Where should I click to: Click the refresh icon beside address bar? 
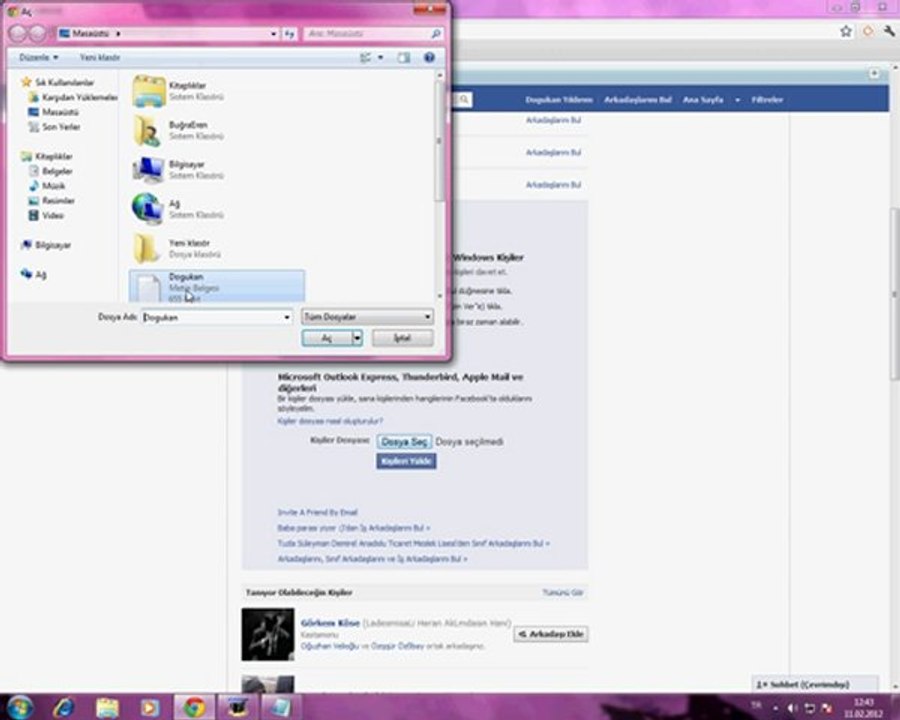click(289, 34)
